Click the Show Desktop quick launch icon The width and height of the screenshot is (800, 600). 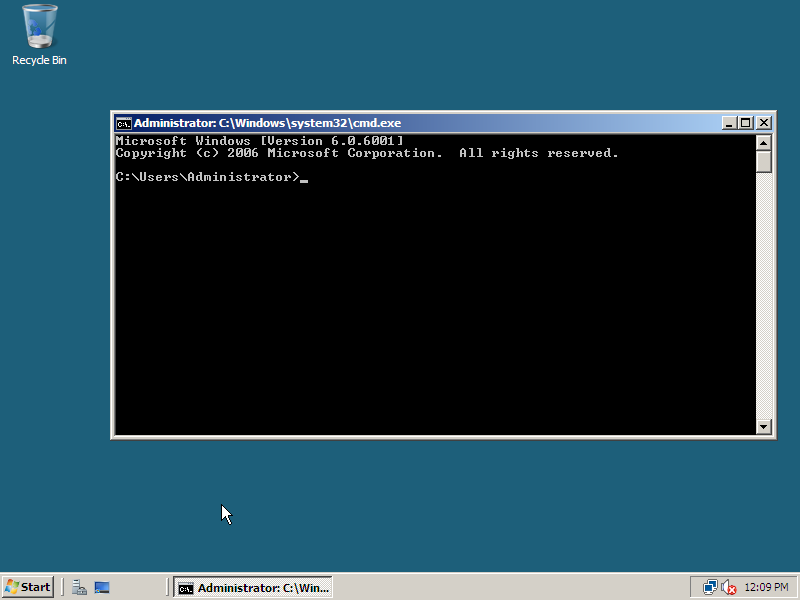(x=102, y=587)
